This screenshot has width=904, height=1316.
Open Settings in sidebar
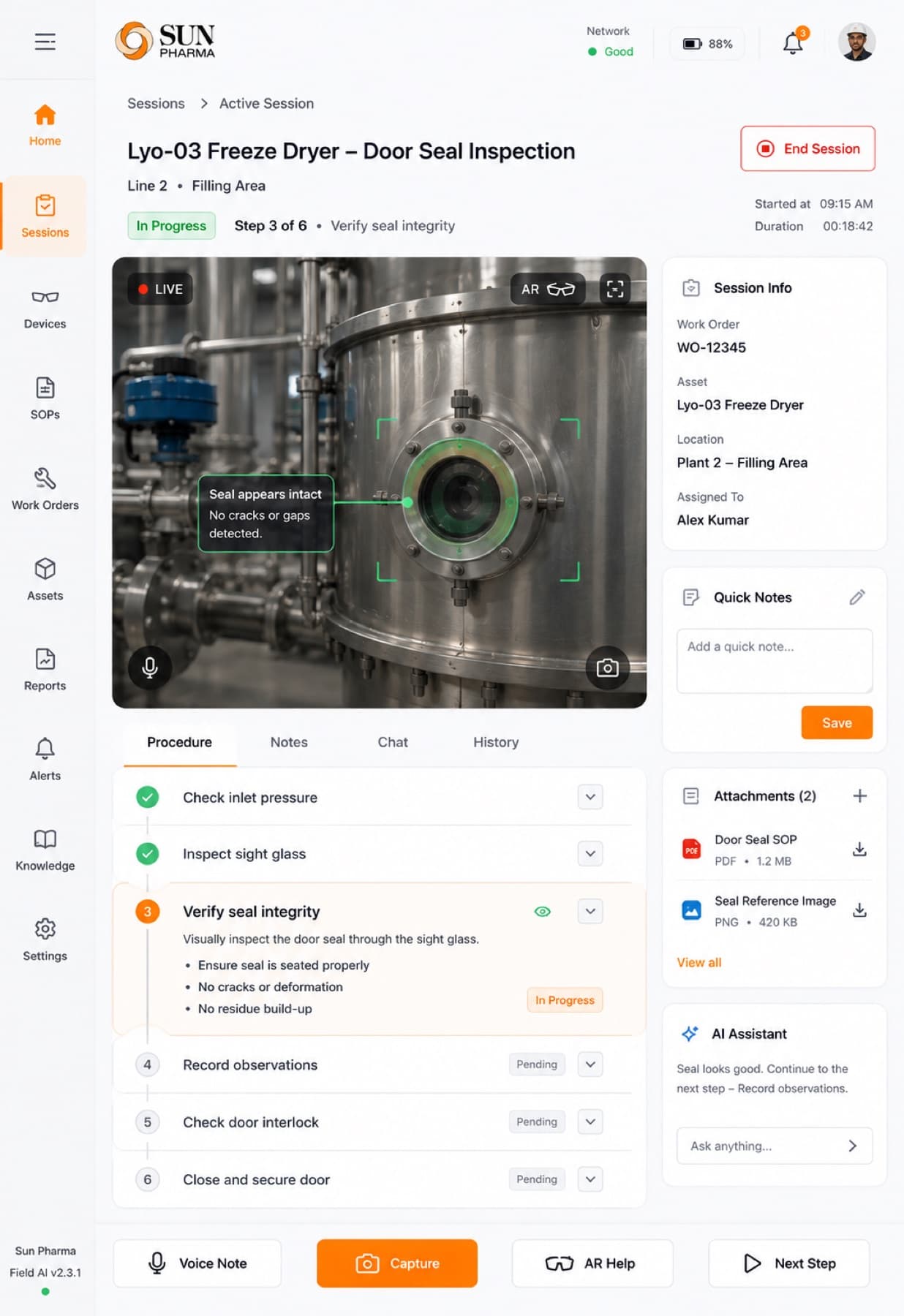pos(45,940)
